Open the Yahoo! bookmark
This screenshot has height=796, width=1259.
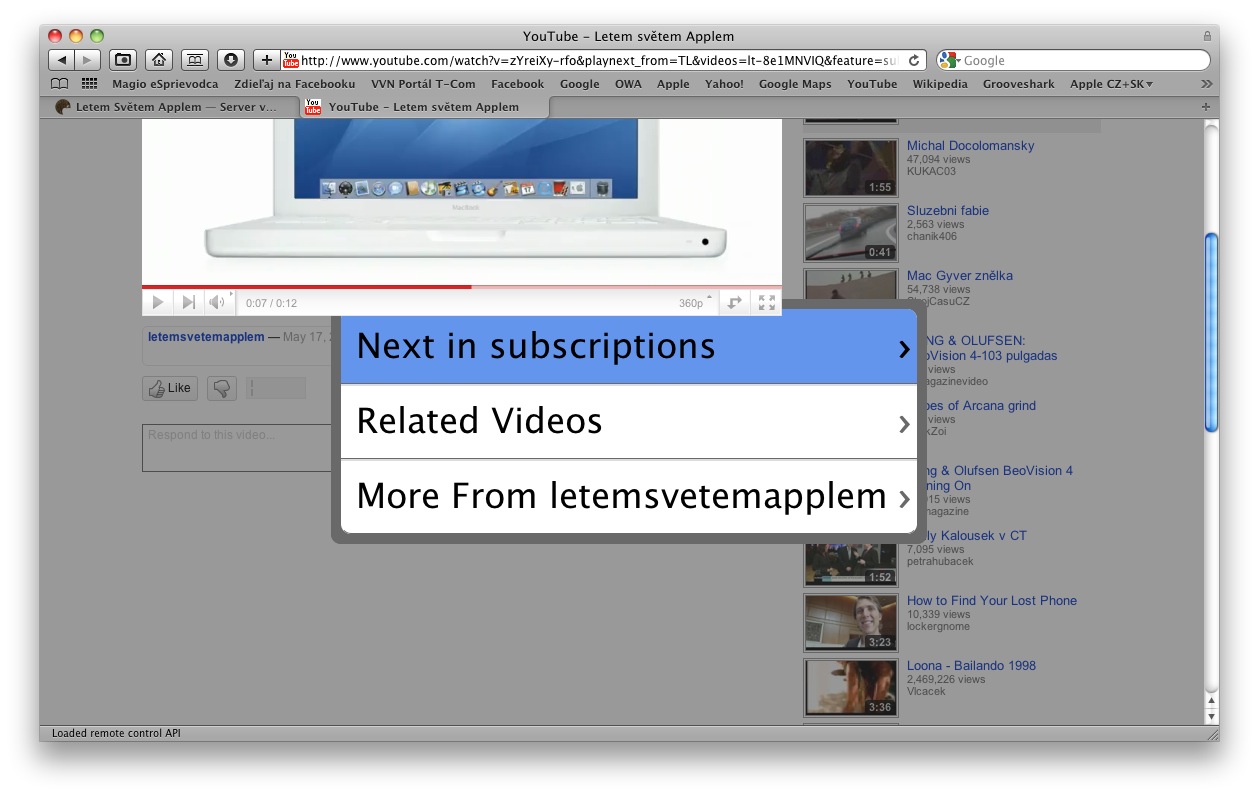point(724,84)
